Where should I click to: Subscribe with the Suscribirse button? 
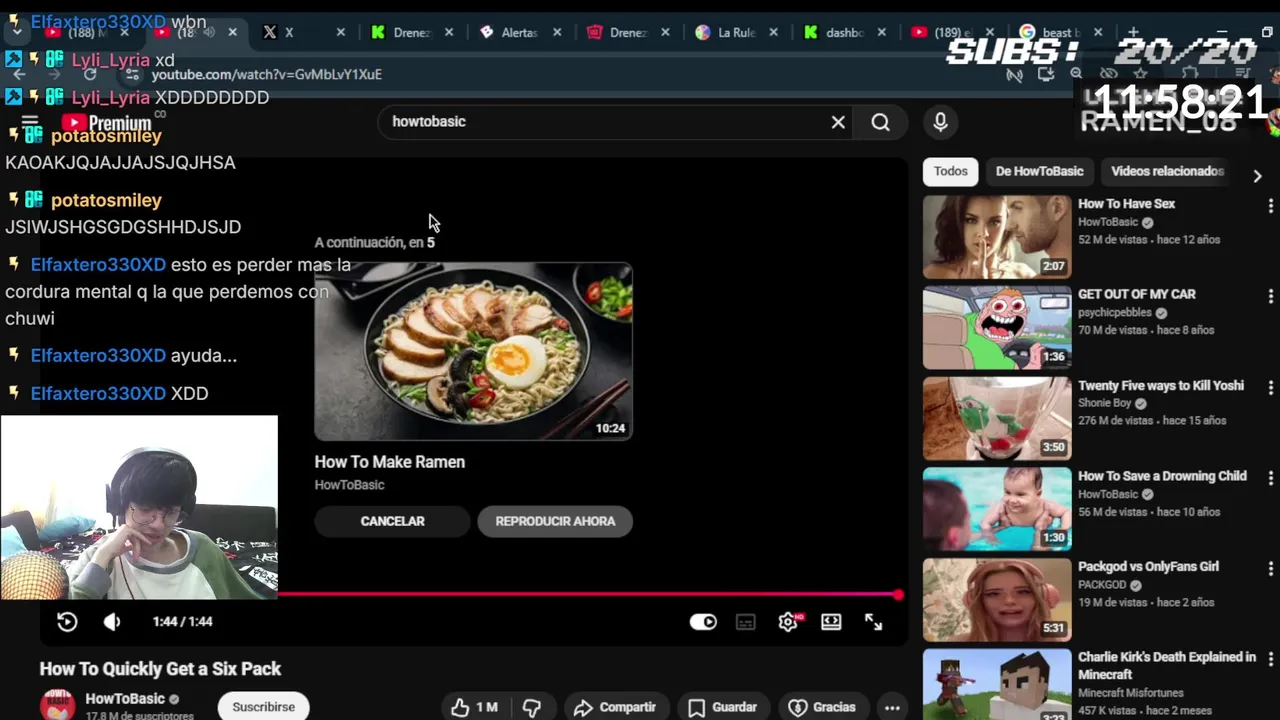(x=263, y=707)
